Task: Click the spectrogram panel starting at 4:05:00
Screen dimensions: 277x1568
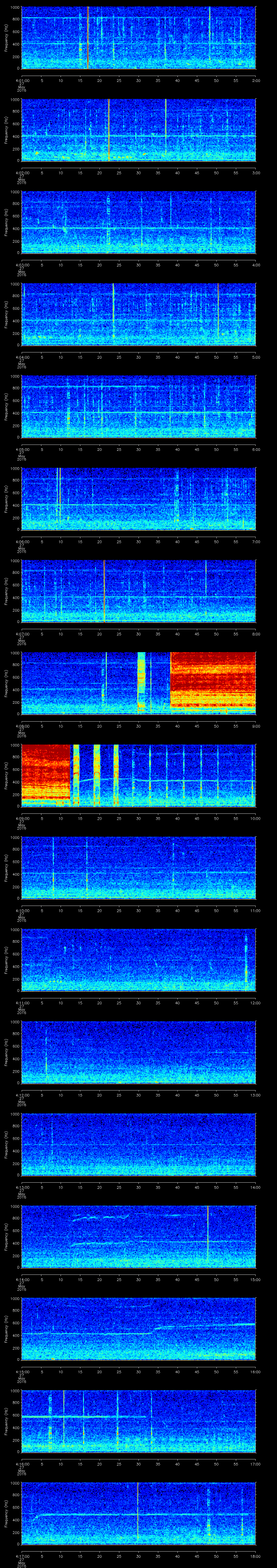Action: (139, 407)
